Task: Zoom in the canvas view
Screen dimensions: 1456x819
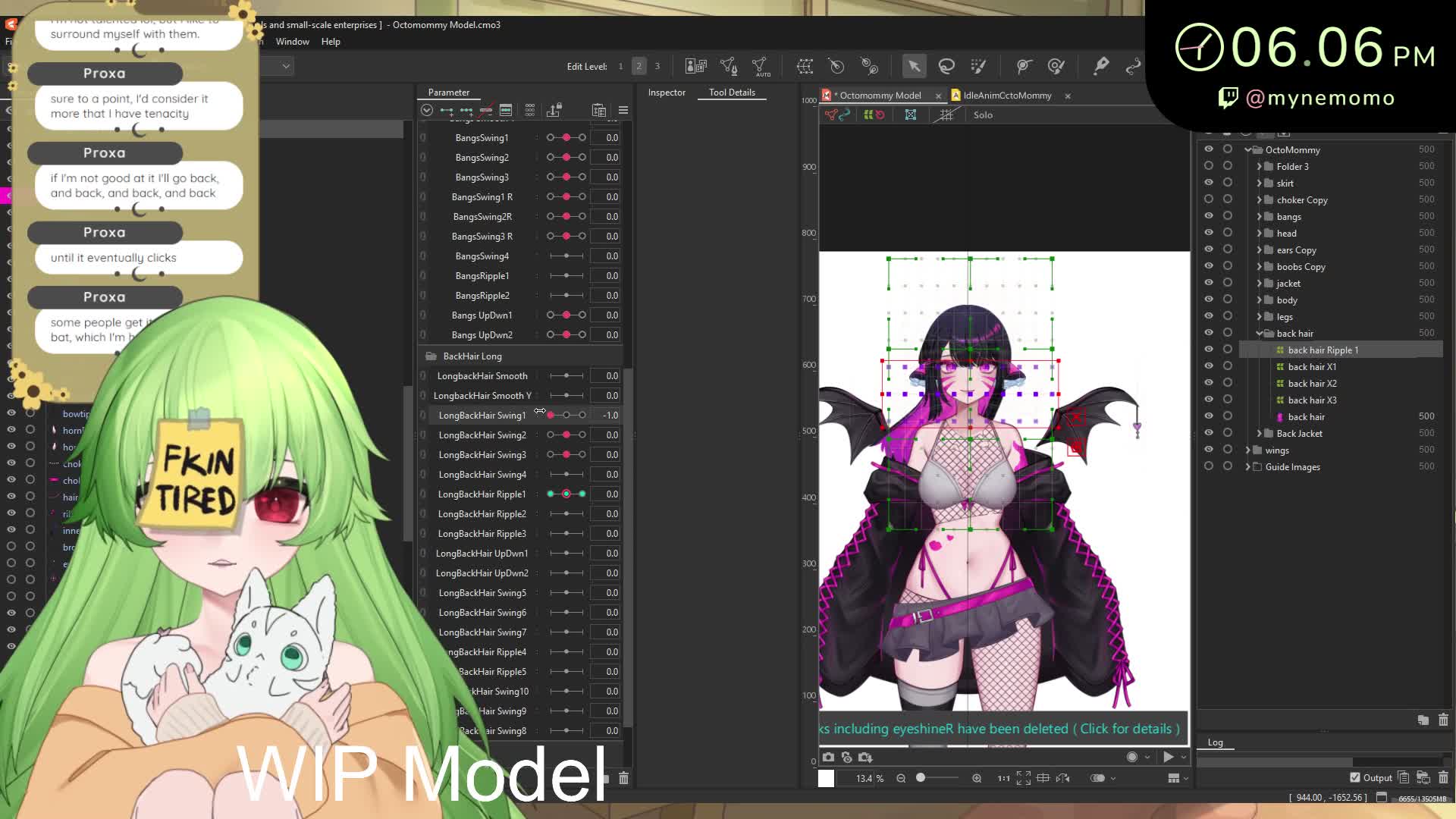Action: coord(977,778)
